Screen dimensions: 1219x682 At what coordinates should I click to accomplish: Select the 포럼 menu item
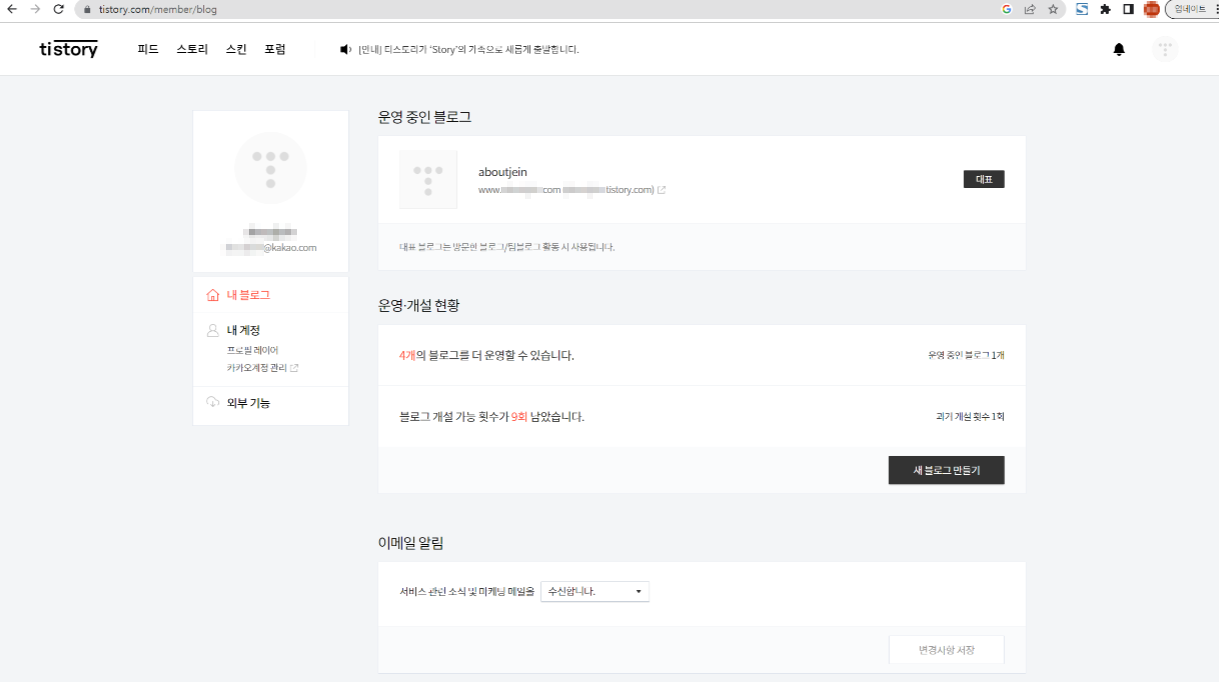[x=277, y=48]
